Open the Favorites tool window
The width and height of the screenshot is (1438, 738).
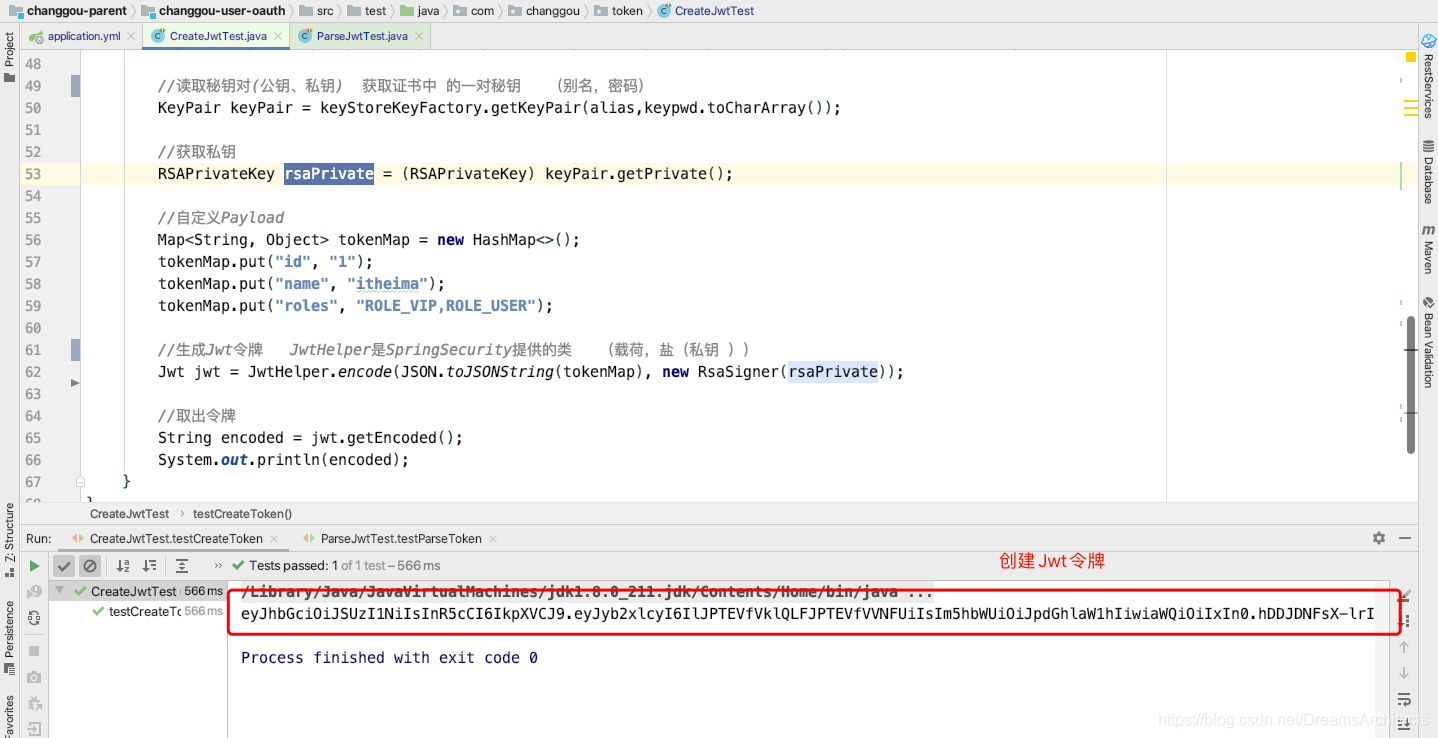pos(9,714)
